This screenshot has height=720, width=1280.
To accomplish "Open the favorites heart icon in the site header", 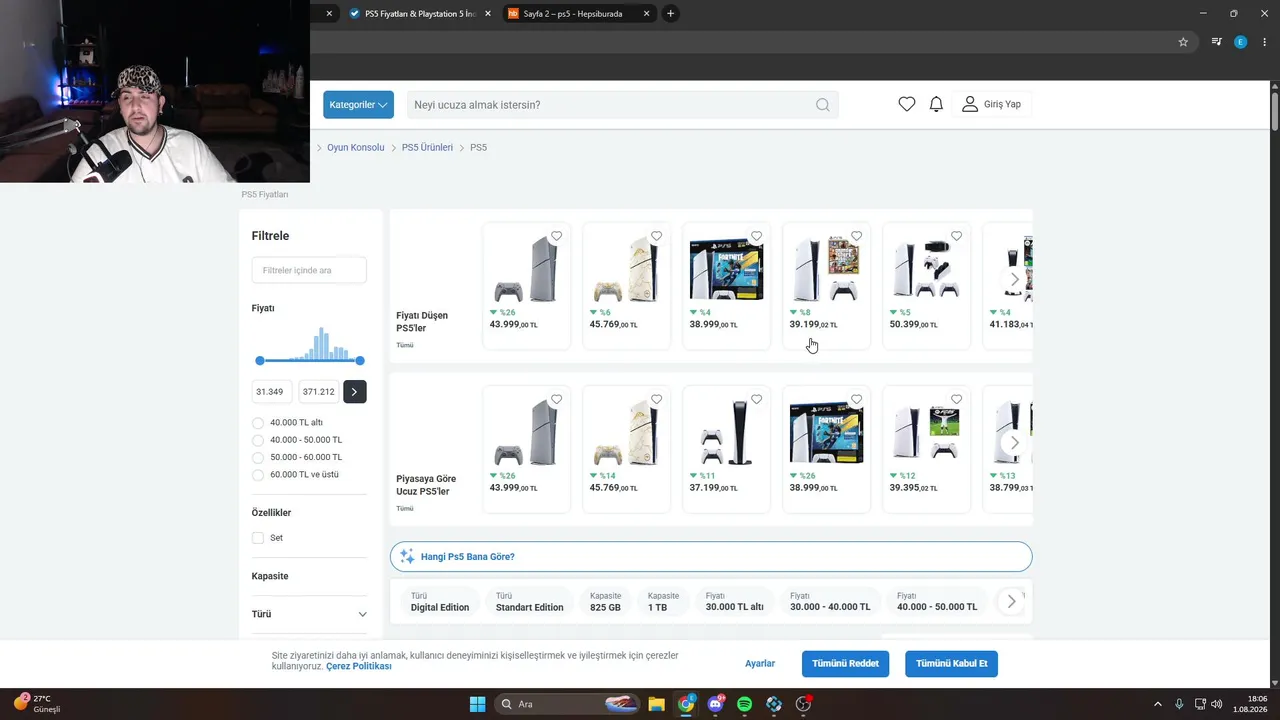I will [x=907, y=104].
